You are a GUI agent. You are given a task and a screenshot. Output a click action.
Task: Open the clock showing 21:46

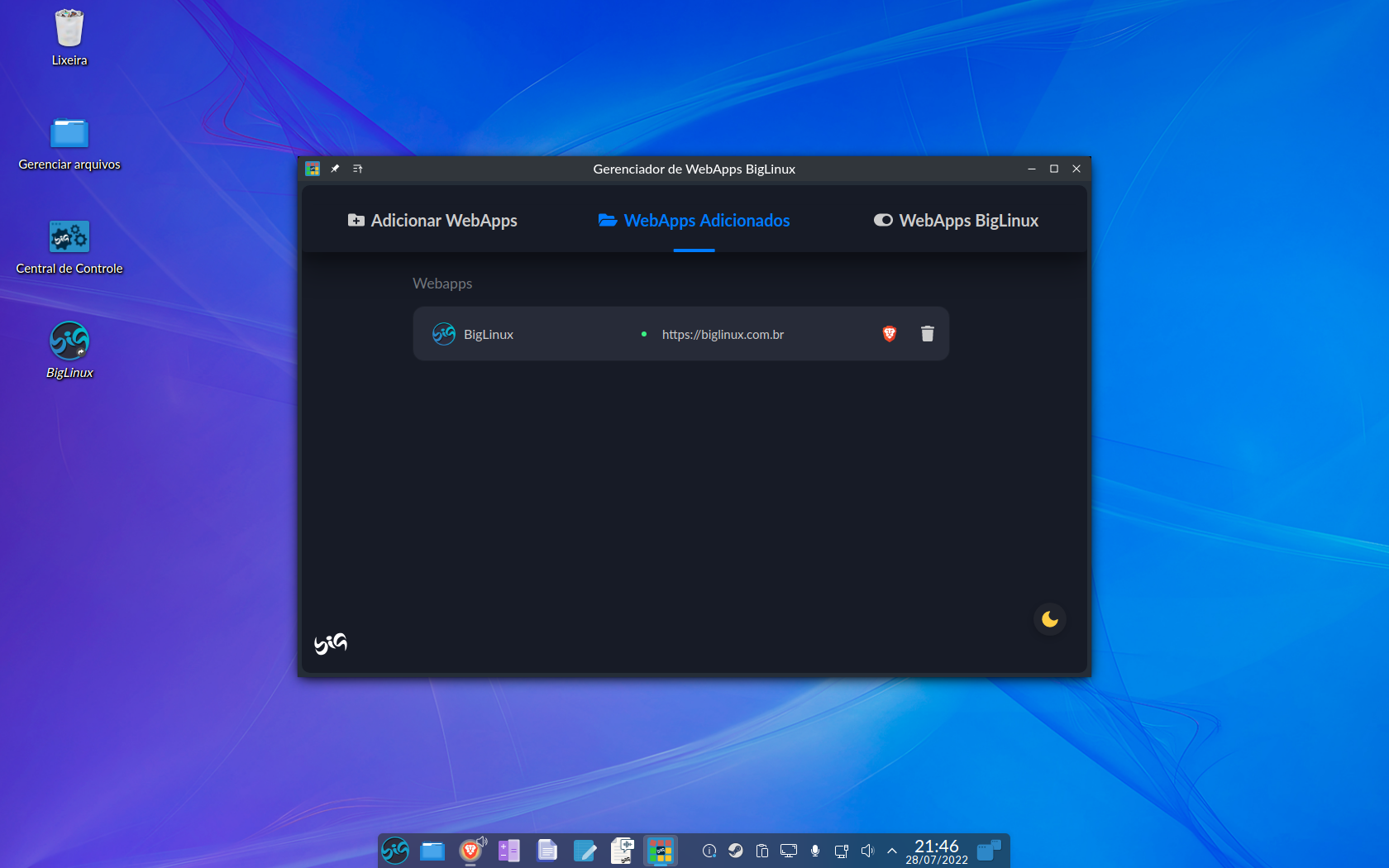[x=937, y=851]
